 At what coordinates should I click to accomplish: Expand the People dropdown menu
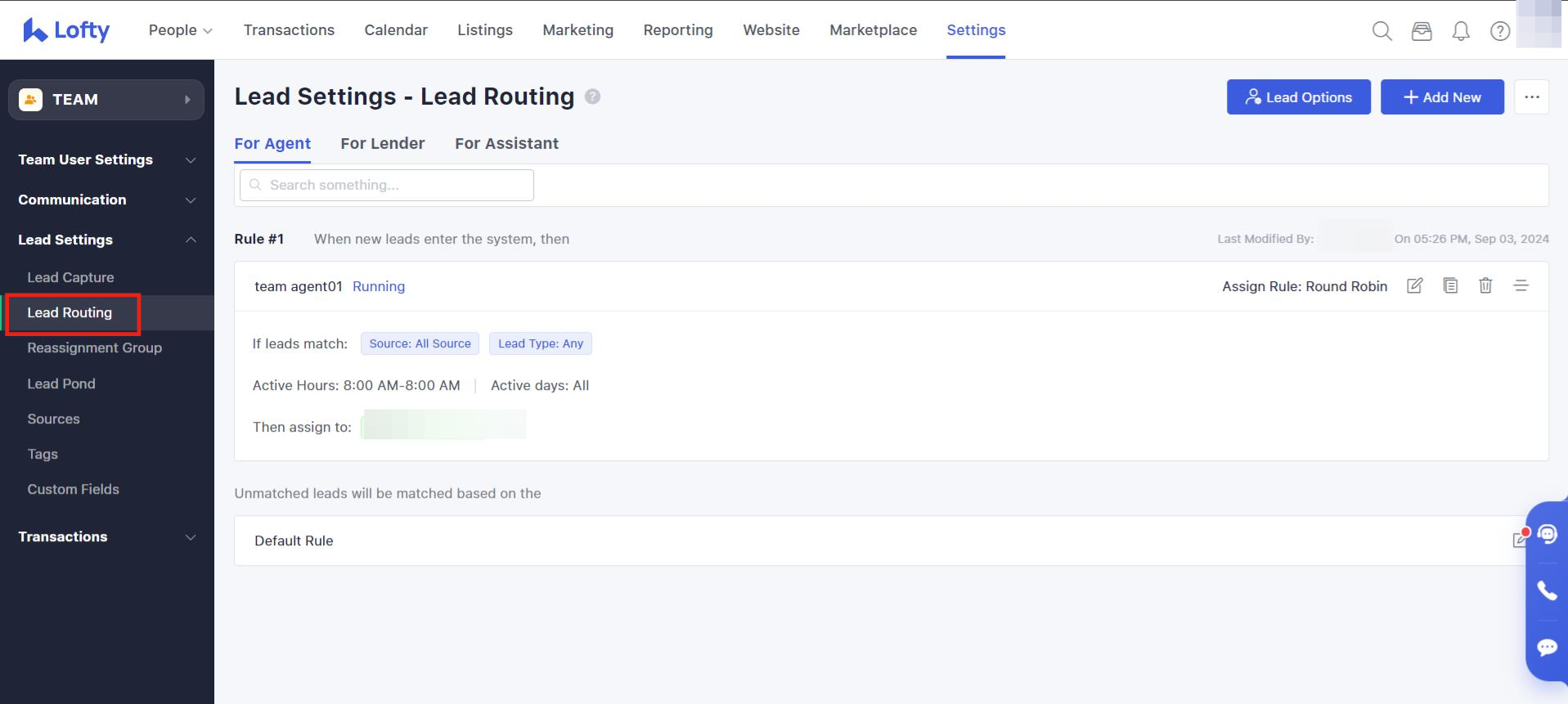pos(180,30)
